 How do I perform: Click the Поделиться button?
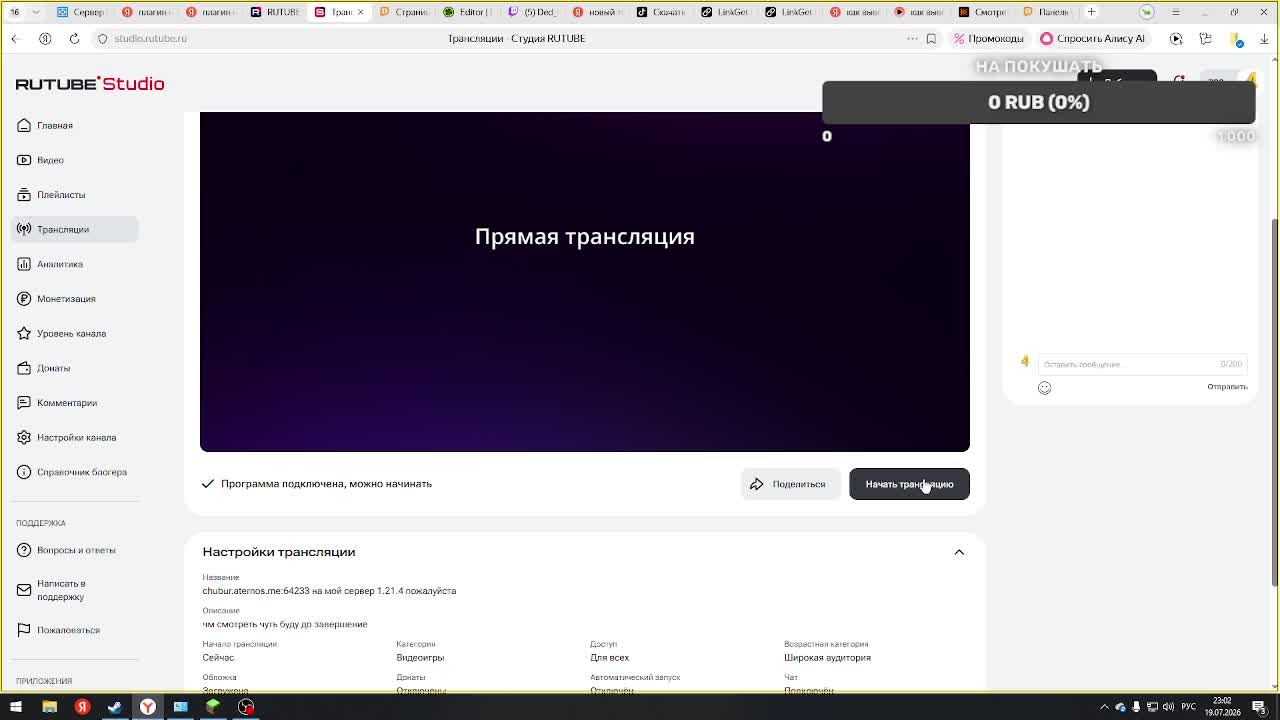790,484
